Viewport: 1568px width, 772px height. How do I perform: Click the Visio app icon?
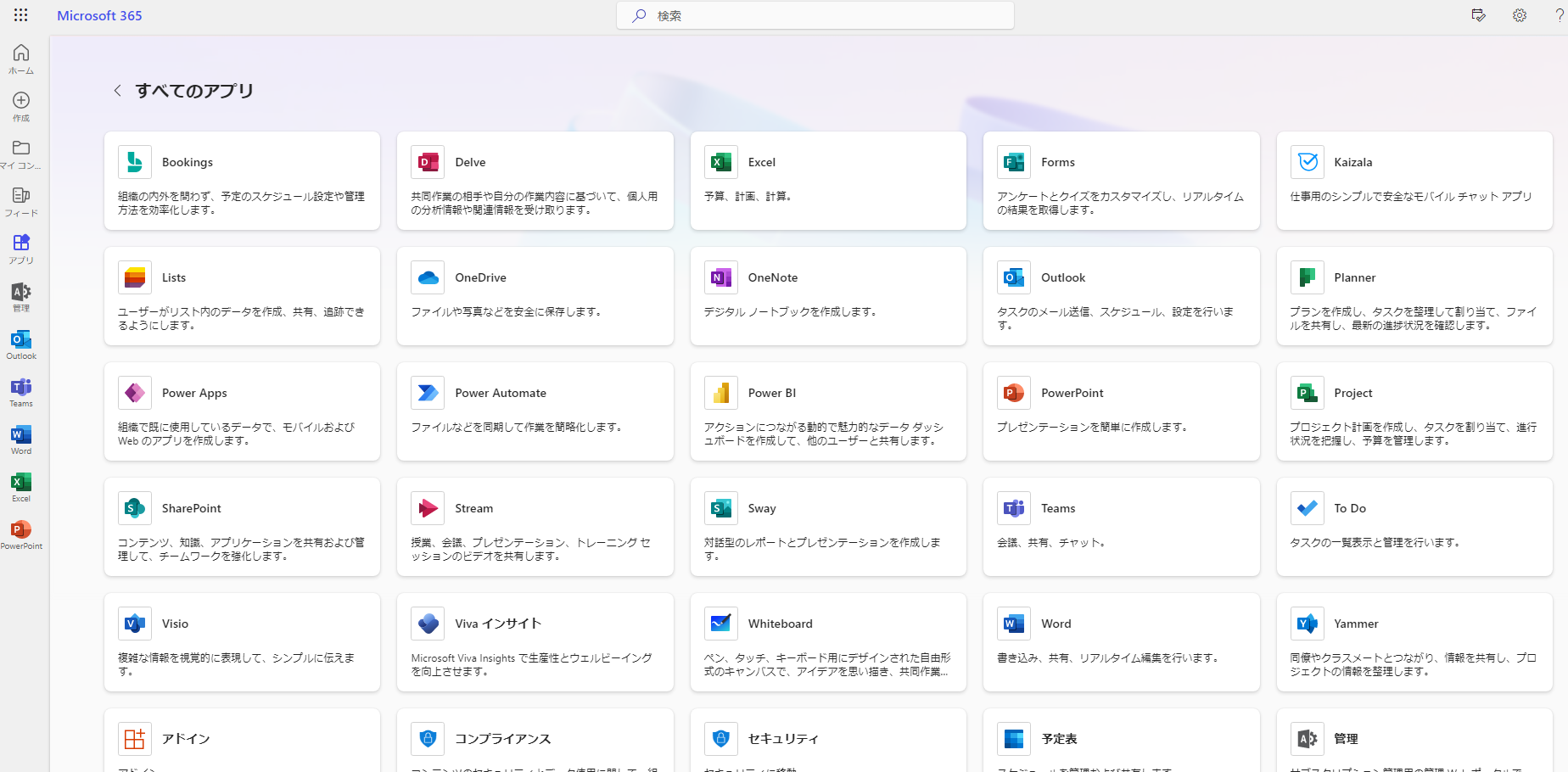[135, 624]
